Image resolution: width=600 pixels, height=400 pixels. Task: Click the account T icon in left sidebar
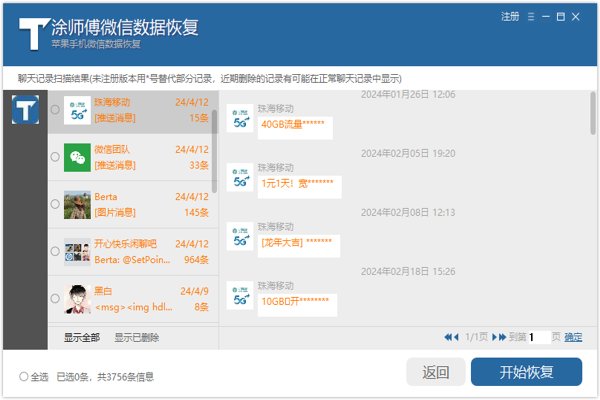(25, 110)
